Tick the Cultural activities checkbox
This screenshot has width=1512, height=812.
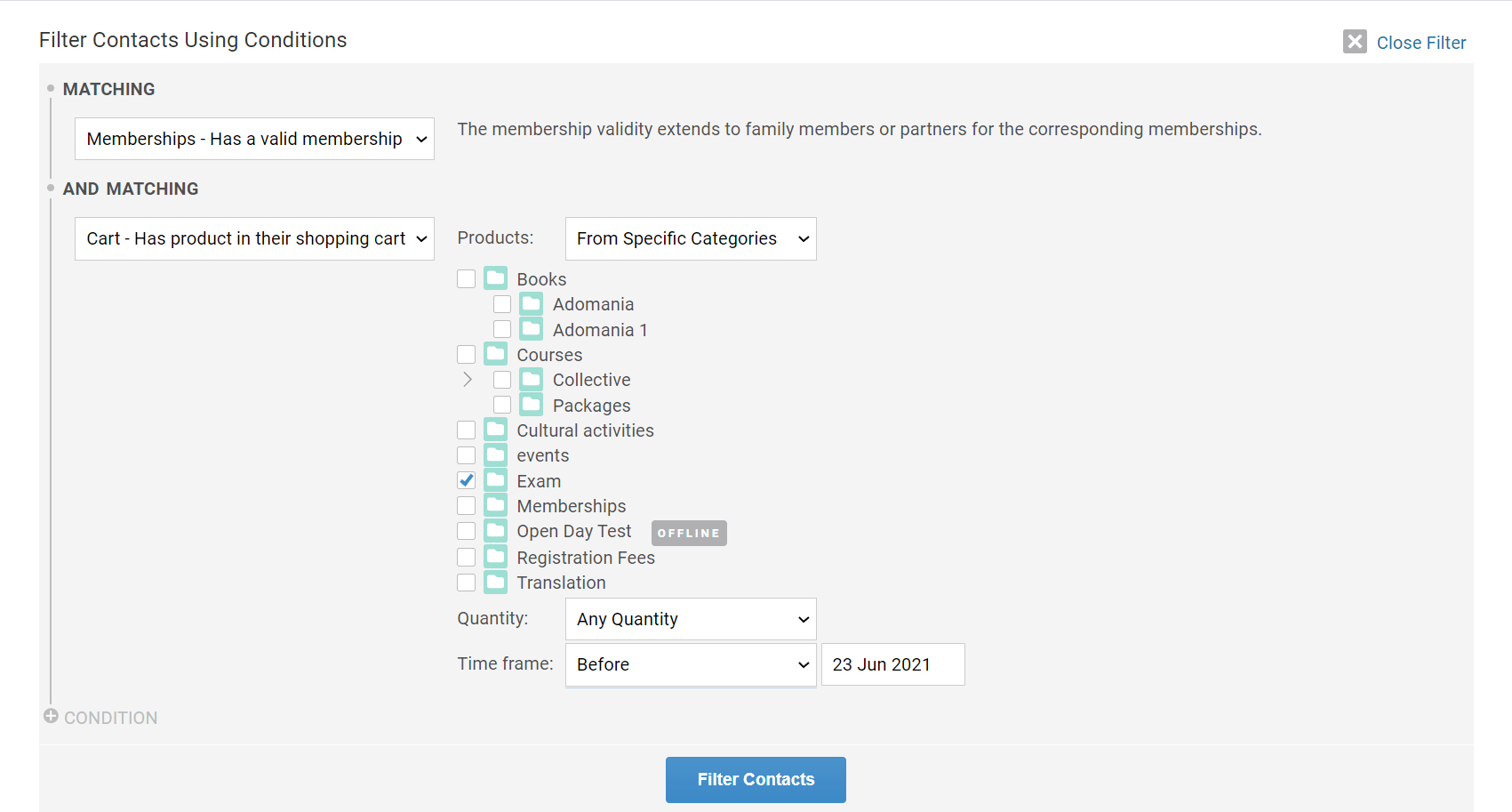coord(466,430)
